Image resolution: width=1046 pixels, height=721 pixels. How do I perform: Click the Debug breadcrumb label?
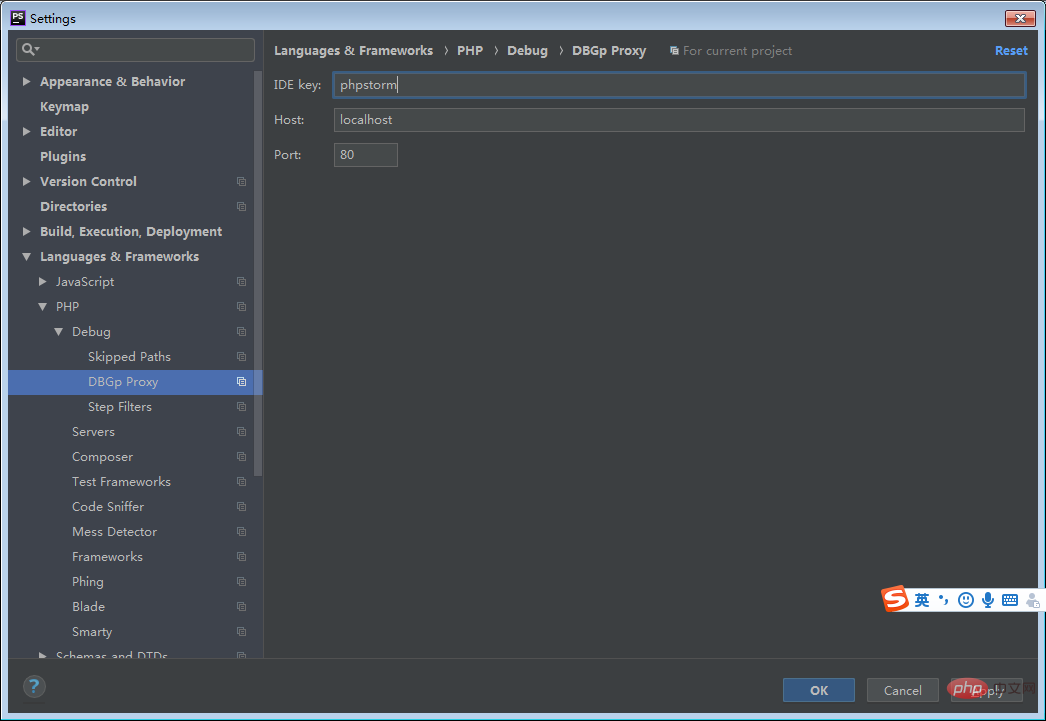527,51
